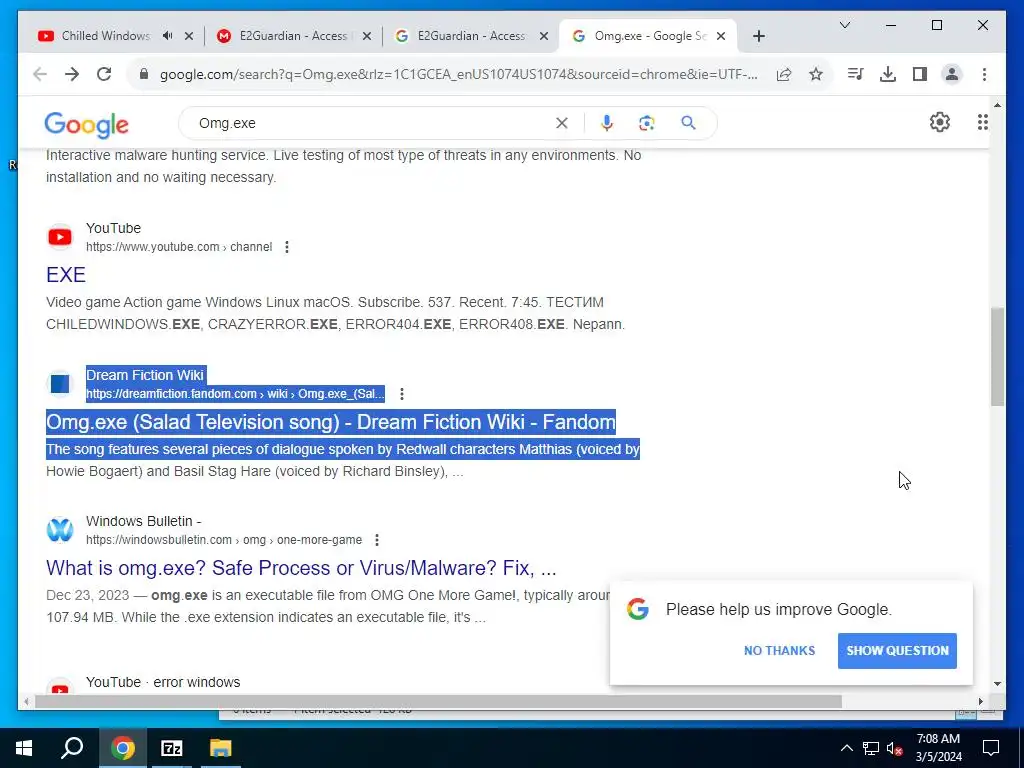The width and height of the screenshot is (1024, 768).
Task: Open What is omg.exe Windows Bulletin result
Action: (301, 568)
